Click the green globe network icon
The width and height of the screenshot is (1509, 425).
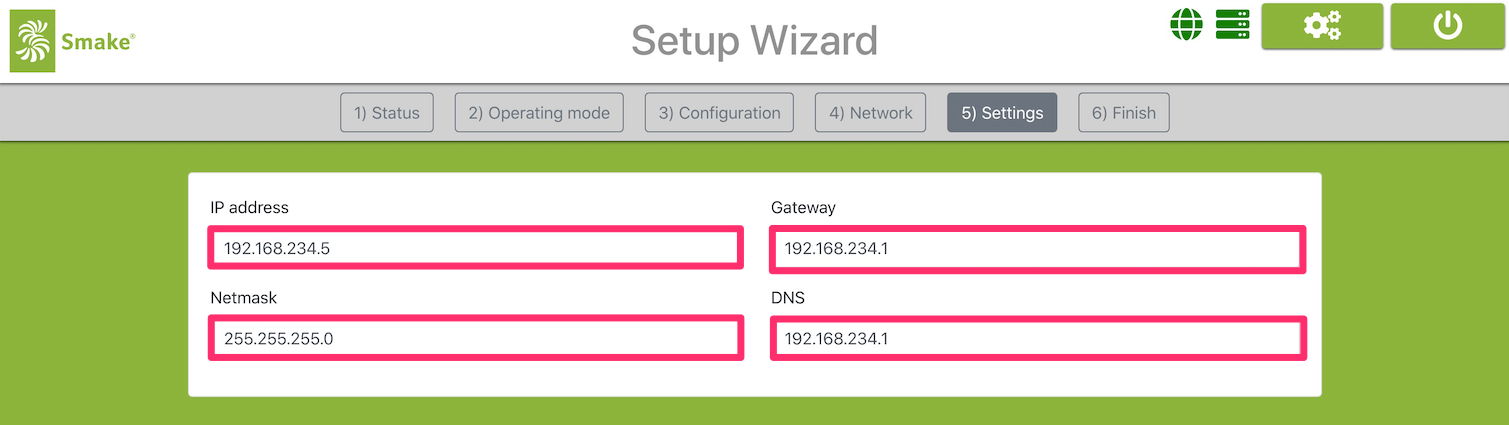point(1187,25)
